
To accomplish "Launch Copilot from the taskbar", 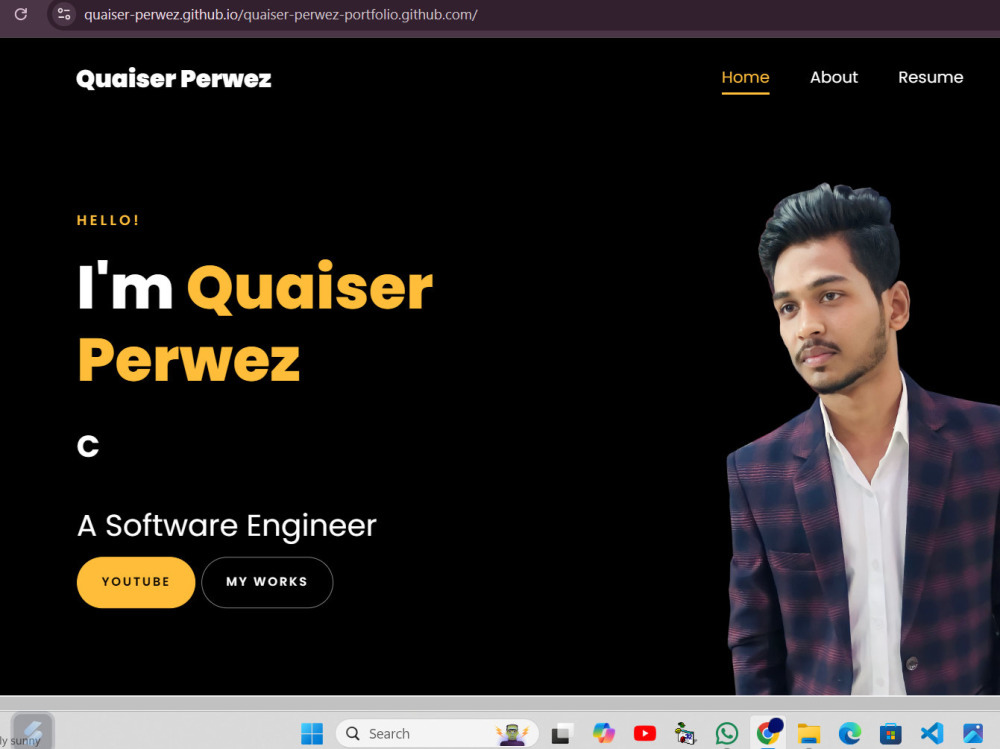I will click(x=603, y=733).
